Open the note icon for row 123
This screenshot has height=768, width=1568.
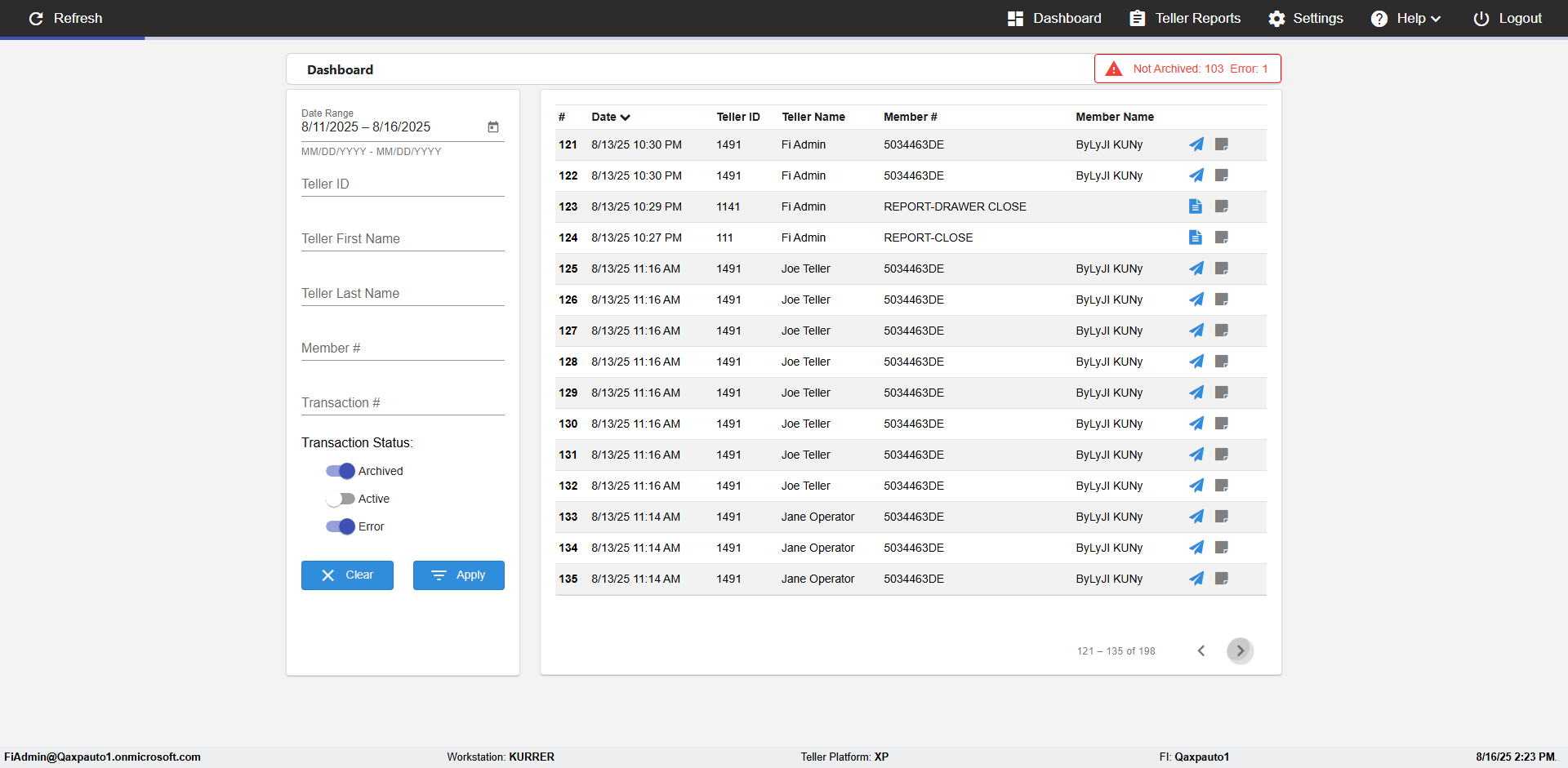(1222, 206)
